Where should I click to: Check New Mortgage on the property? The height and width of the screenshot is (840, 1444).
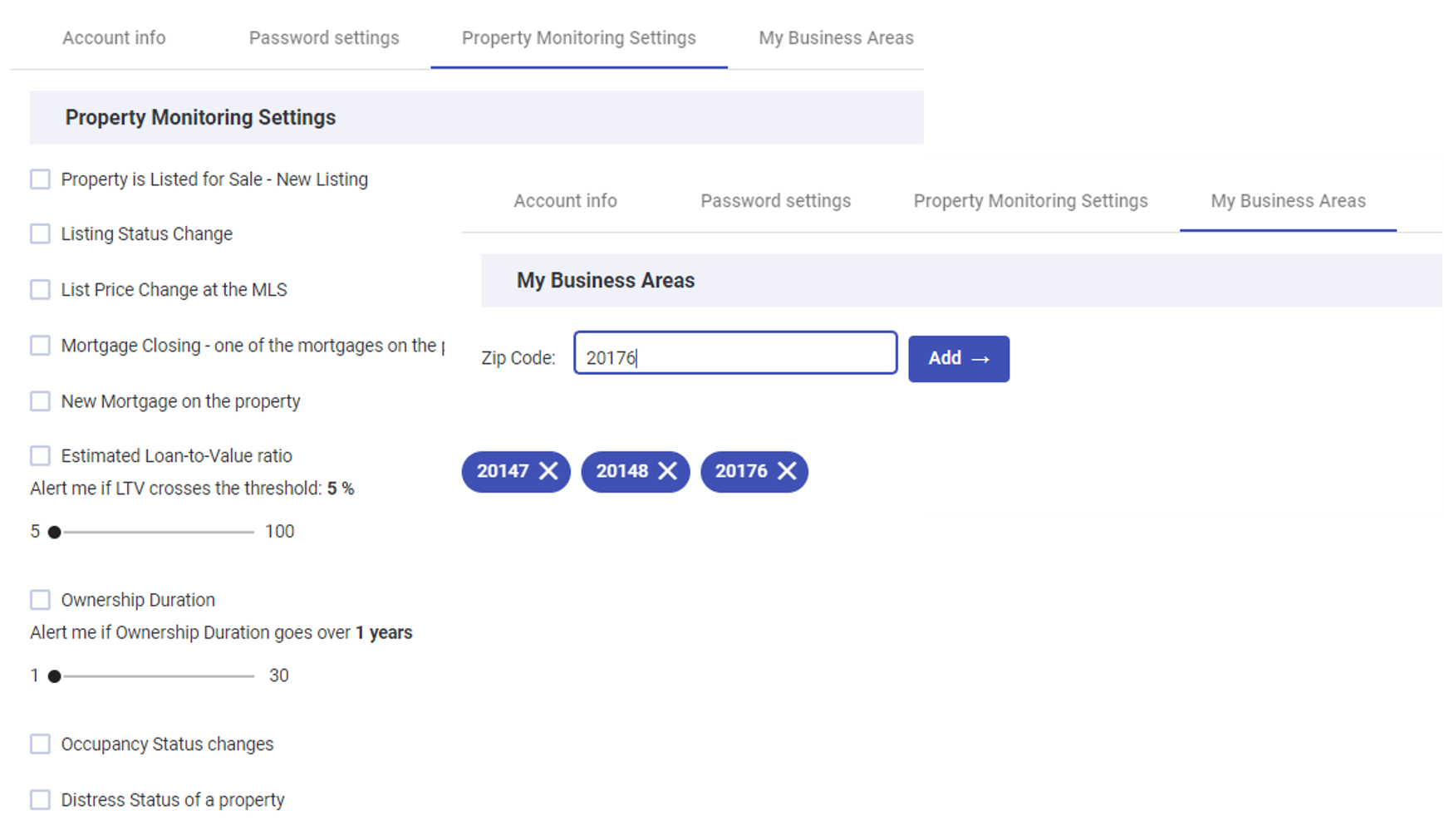click(40, 401)
